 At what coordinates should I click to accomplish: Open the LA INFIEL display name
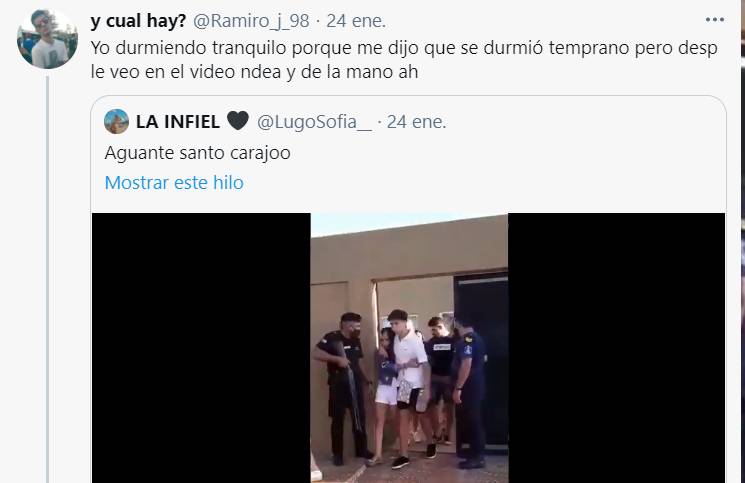(x=178, y=122)
